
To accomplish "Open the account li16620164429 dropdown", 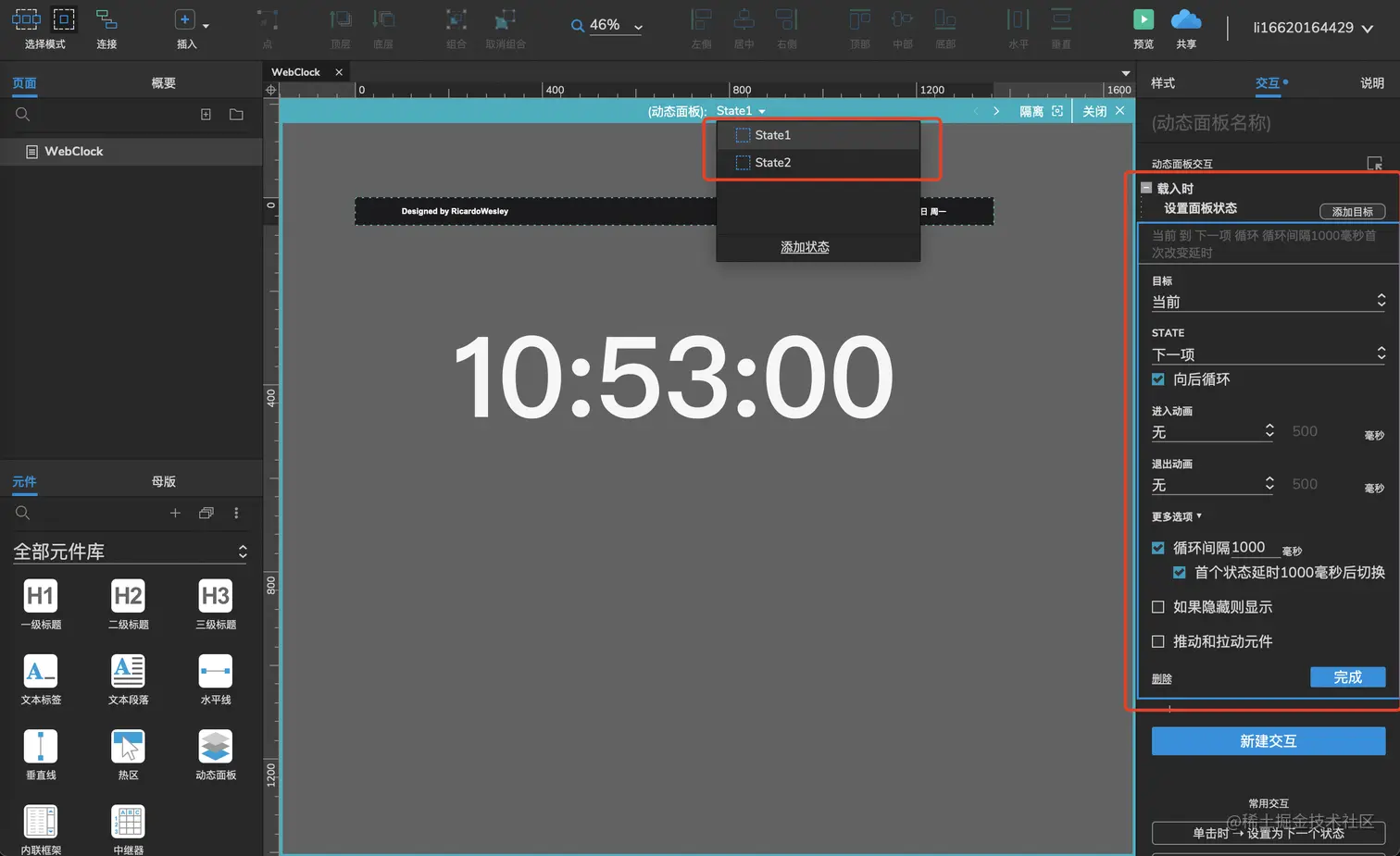I will [1313, 28].
